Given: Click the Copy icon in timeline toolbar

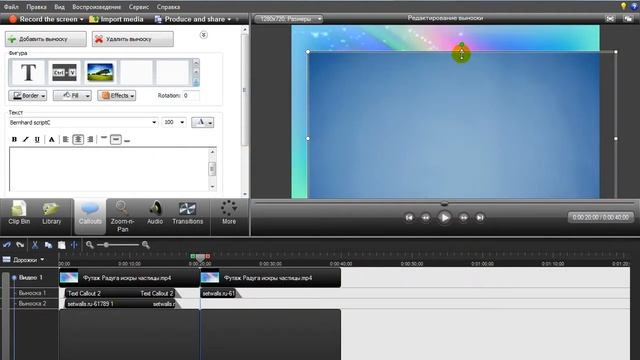Looking at the screenshot, I should click(x=48, y=245).
